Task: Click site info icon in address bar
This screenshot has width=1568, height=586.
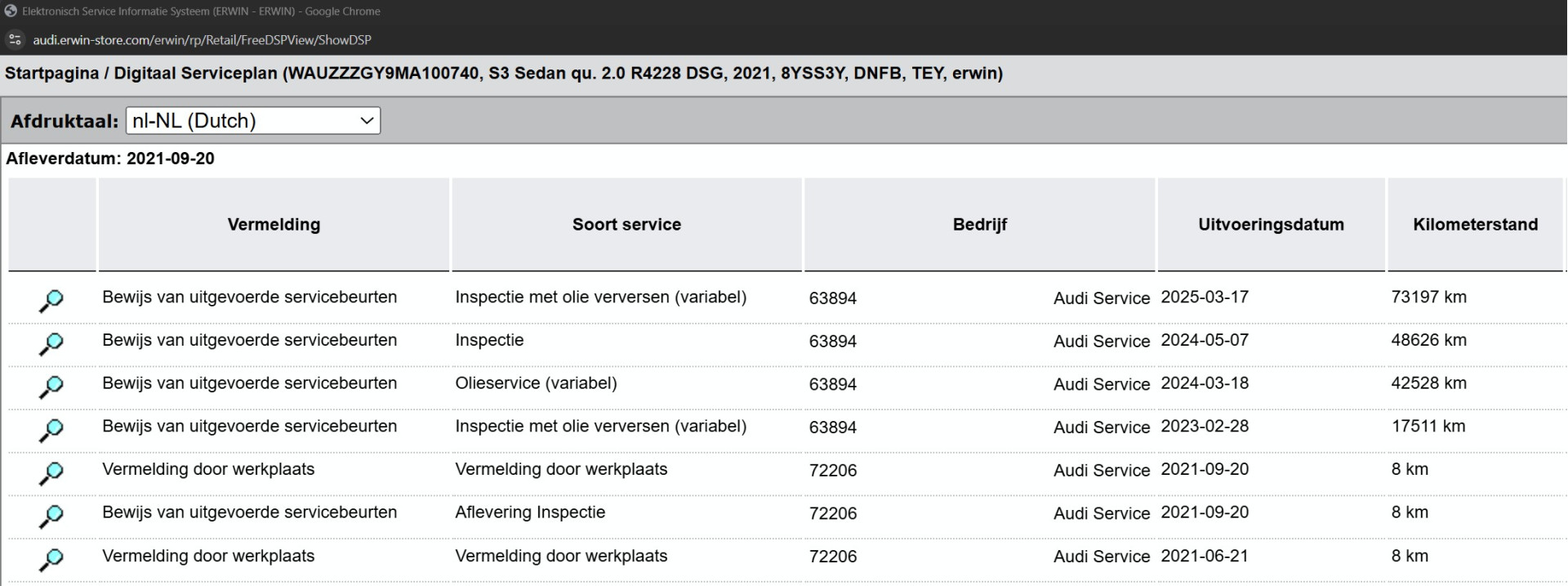Action: tap(15, 39)
